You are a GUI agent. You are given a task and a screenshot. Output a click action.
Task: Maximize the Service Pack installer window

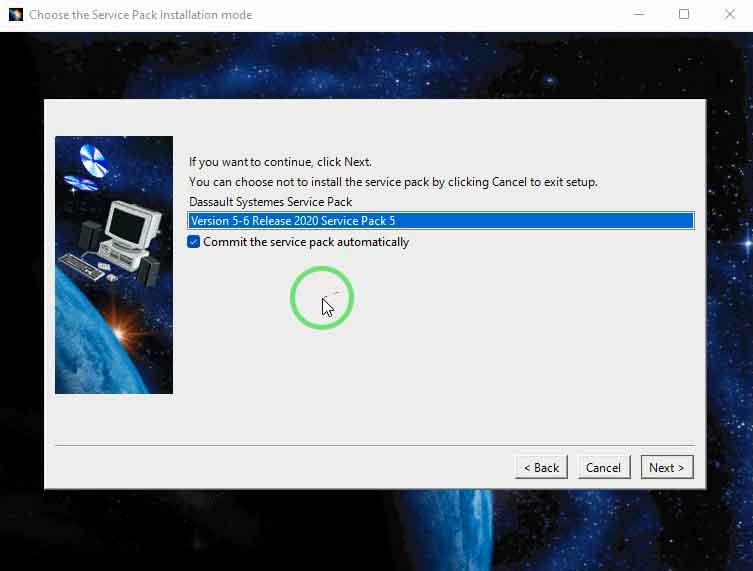pos(684,15)
